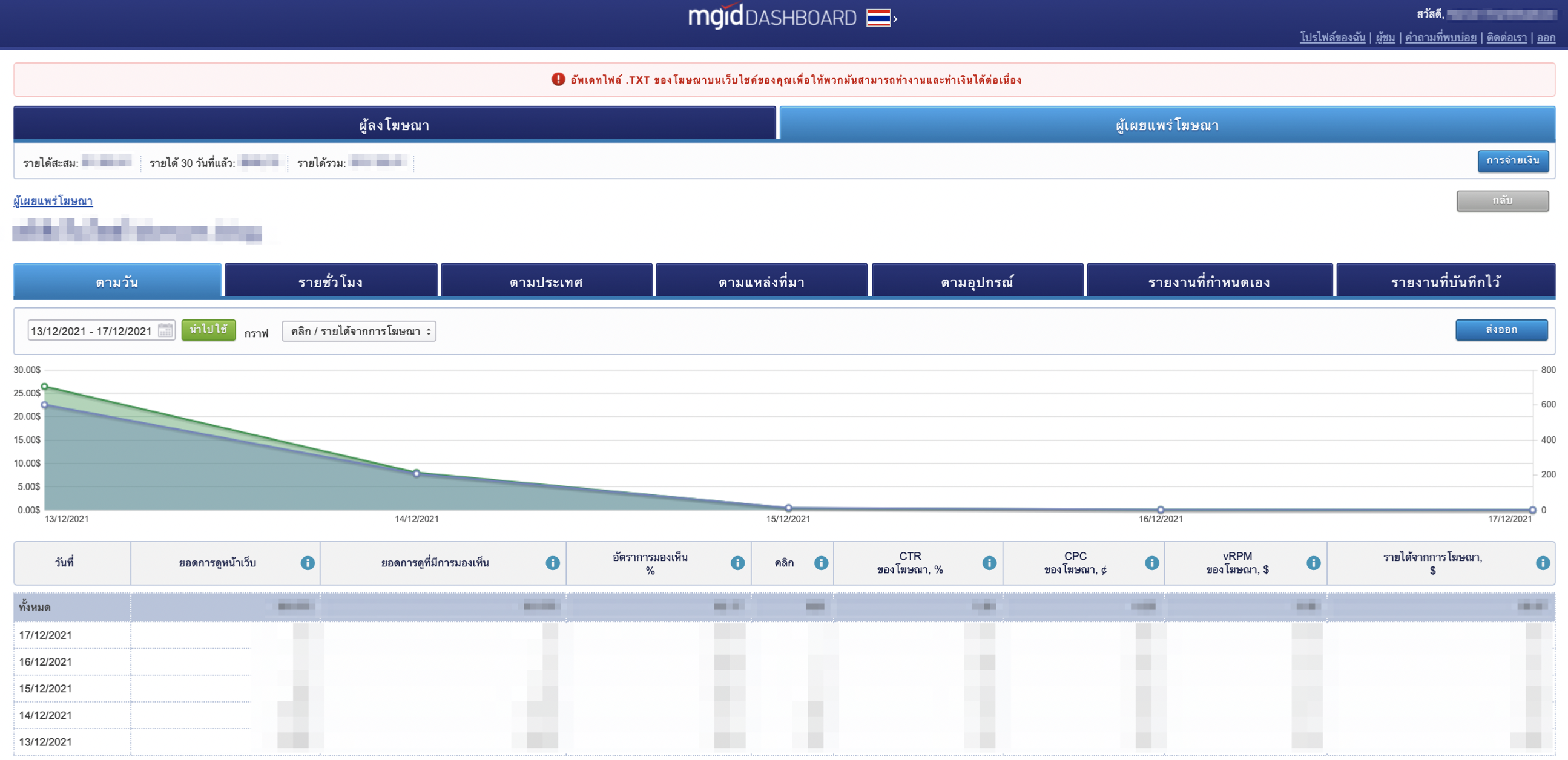This screenshot has width=1568, height=760.
Task: Click info icon beside CPC column
Action: click(x=1151, y=563)
